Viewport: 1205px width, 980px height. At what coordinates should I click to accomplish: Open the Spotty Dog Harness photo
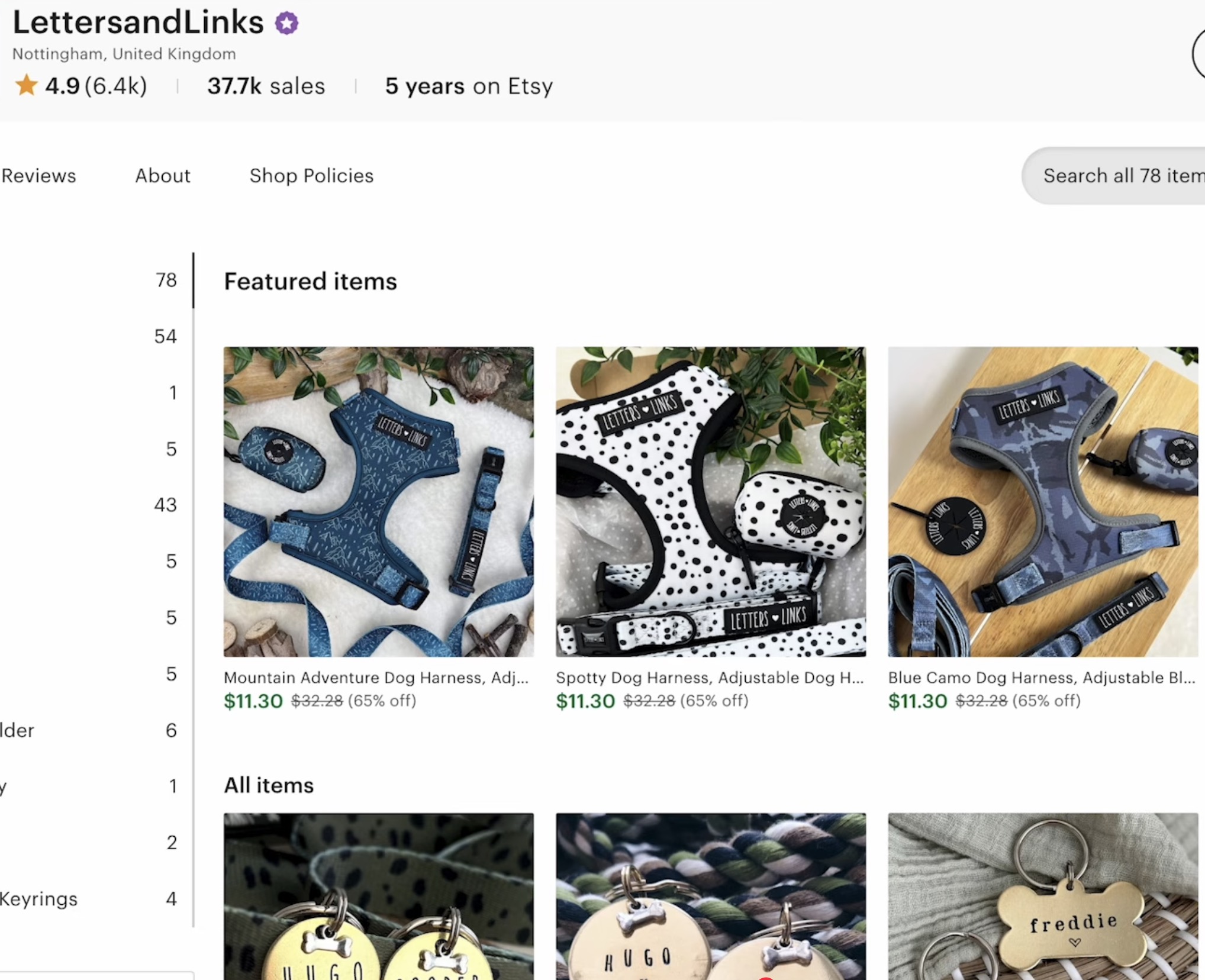[710, 501]
